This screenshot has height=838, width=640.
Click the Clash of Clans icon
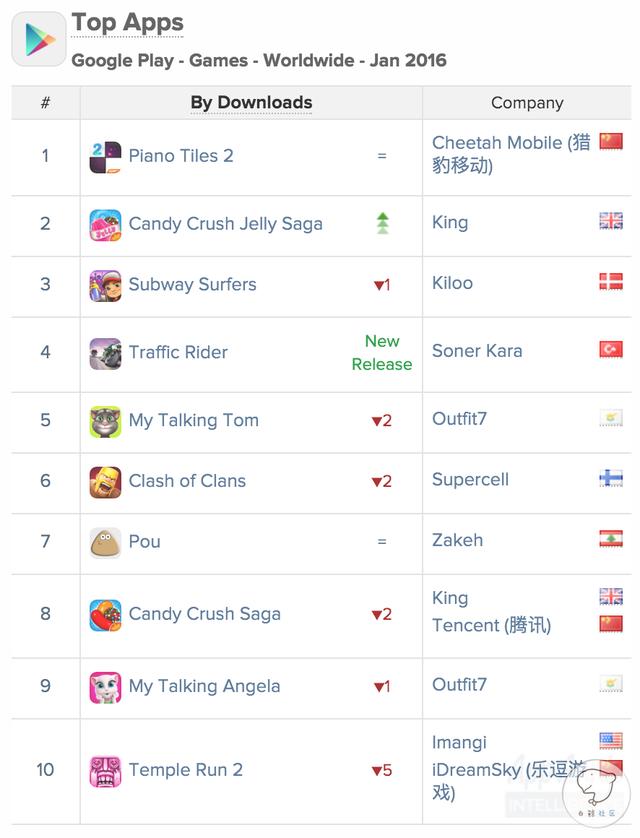(x=105, y=482)
